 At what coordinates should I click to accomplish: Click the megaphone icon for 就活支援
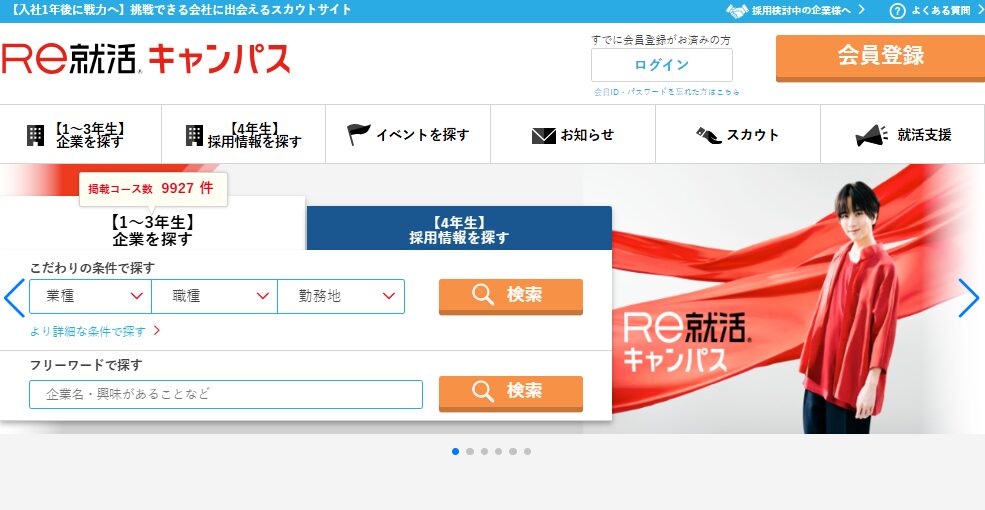[872, 135]
